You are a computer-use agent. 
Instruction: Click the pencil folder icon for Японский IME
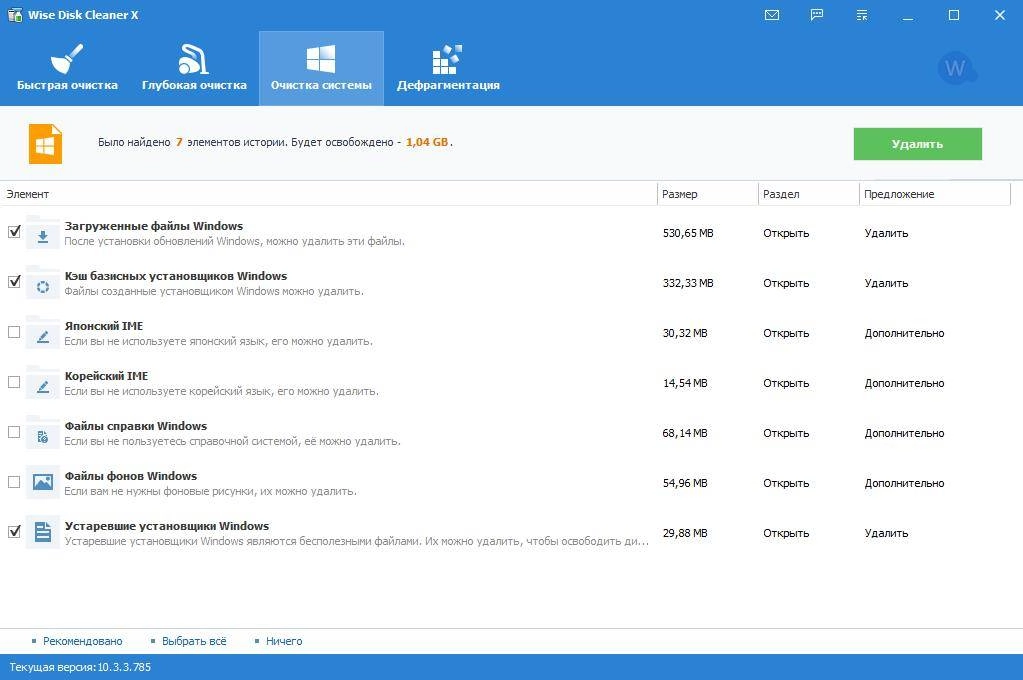click(x=42, y=333)
